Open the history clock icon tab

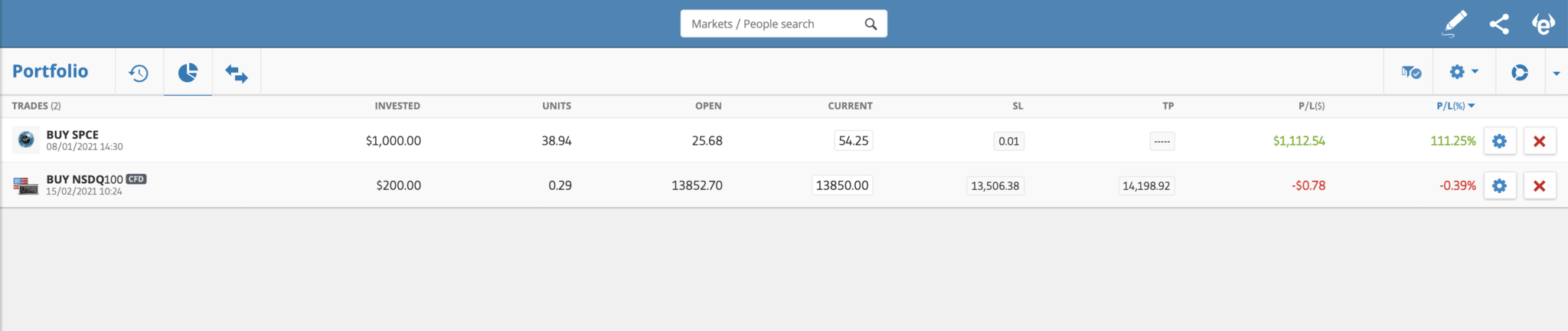tap(139, 73)
